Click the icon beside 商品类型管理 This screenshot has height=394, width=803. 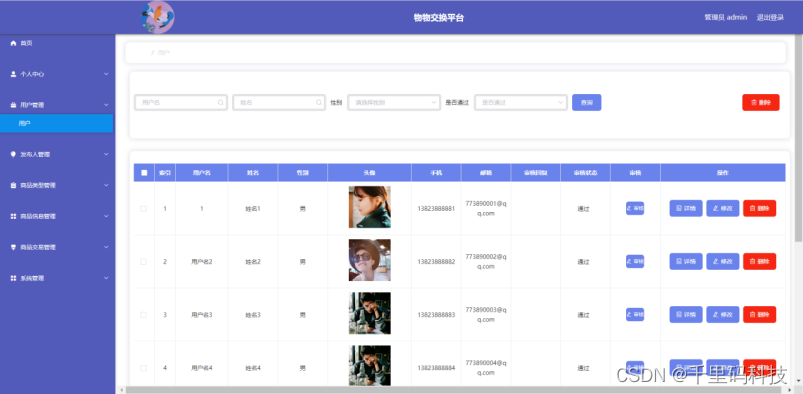[x=13, y=185]
